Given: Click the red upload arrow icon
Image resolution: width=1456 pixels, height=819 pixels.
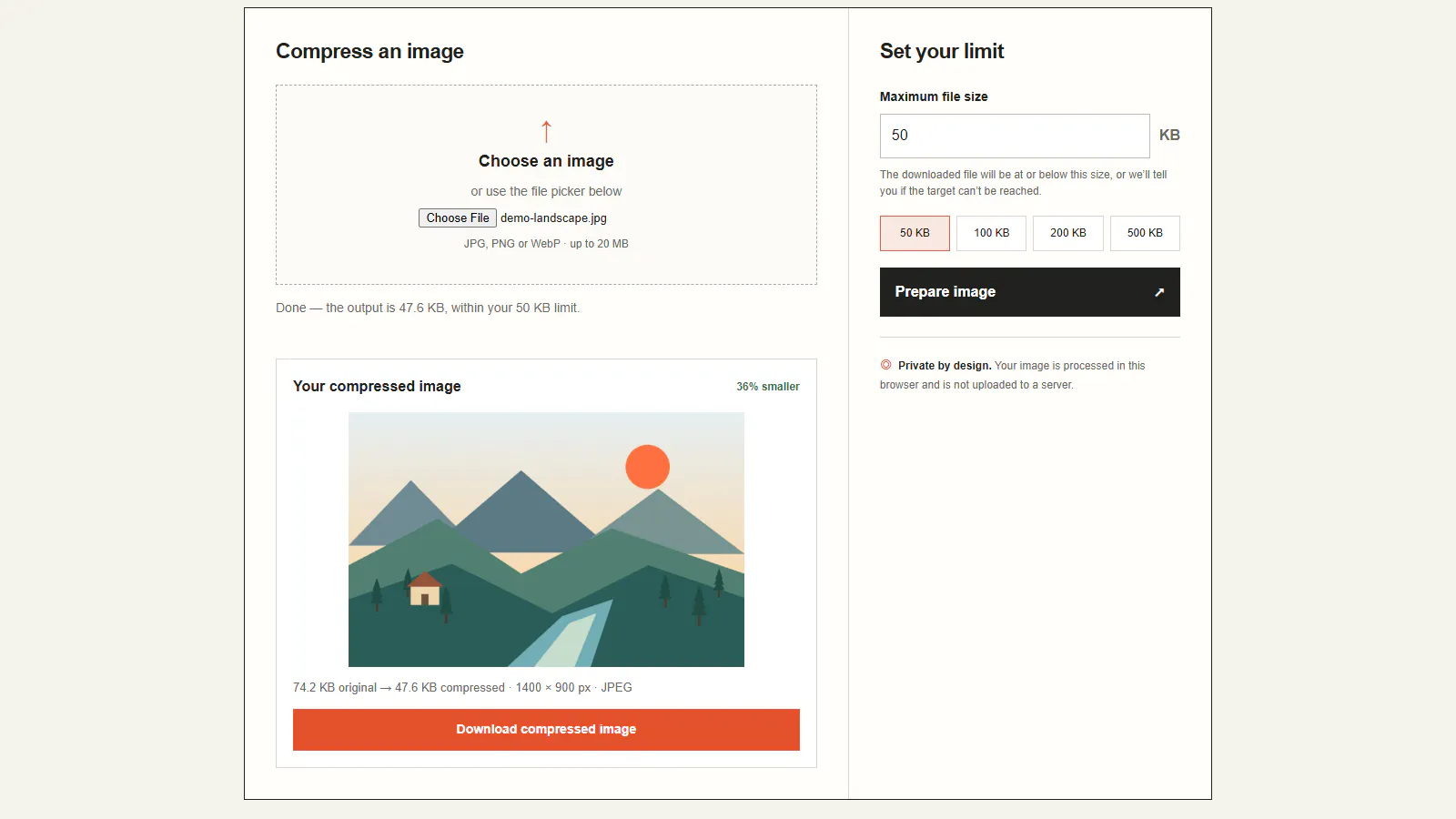Looking at the screenshot, I should pyautogui.click(x=546, y=131).
